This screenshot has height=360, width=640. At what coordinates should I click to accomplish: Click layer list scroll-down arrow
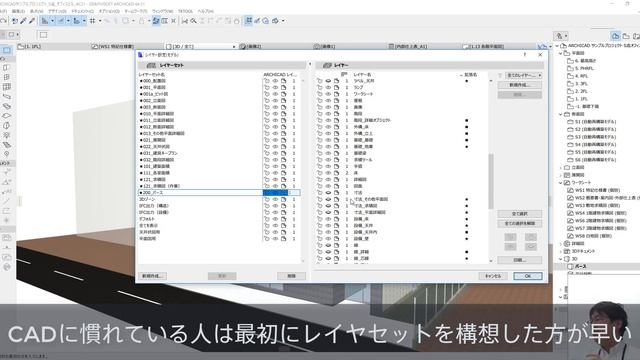pyautogui.click(x=491, y=261)
